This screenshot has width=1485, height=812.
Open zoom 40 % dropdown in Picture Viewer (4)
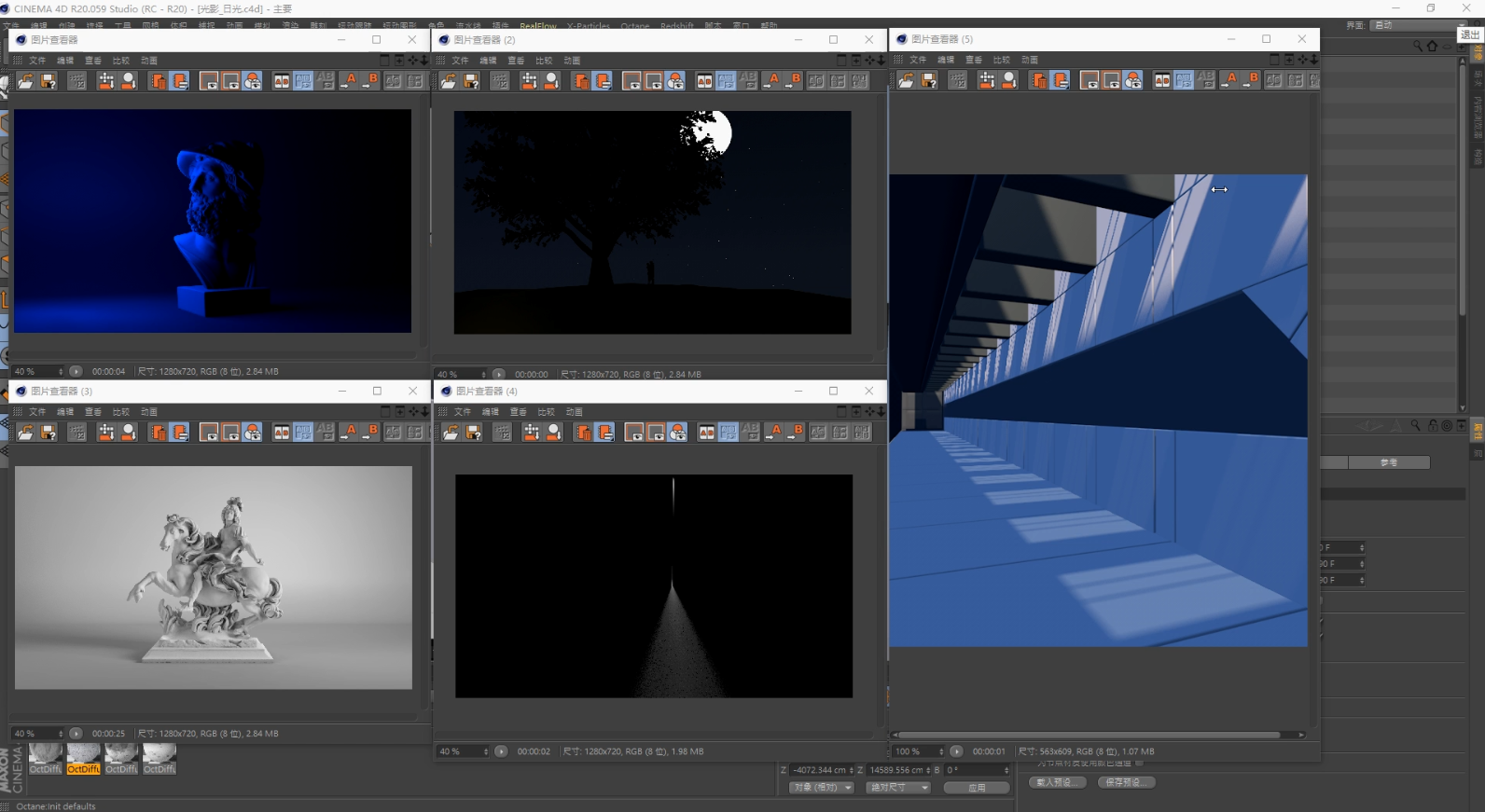[x=464, y=751]
